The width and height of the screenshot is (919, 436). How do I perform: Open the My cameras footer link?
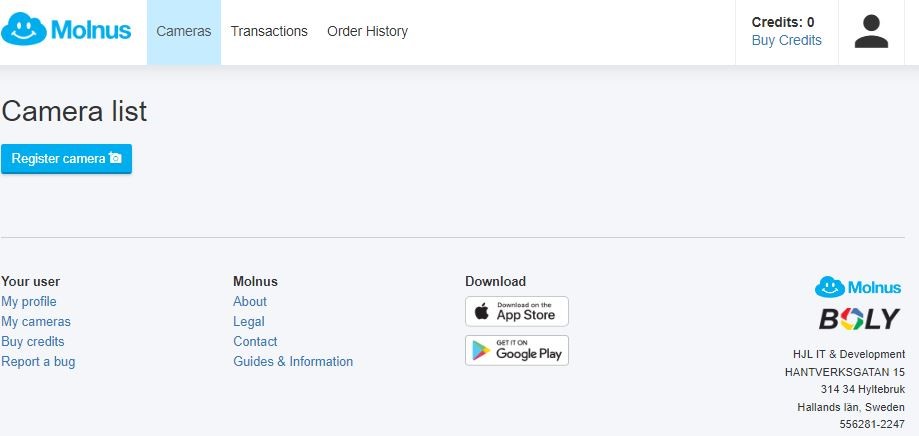pyautogui.click(x=36, y=322)
